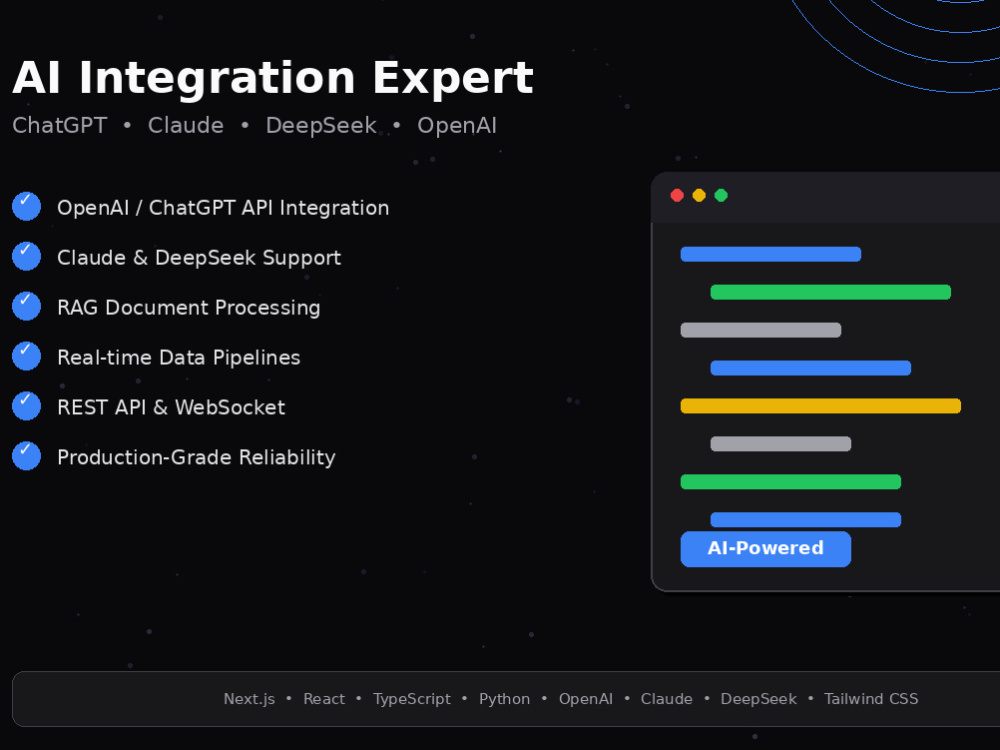Click the long yellow code line
The image size is (1000, 750).
(x=821, y=406)
